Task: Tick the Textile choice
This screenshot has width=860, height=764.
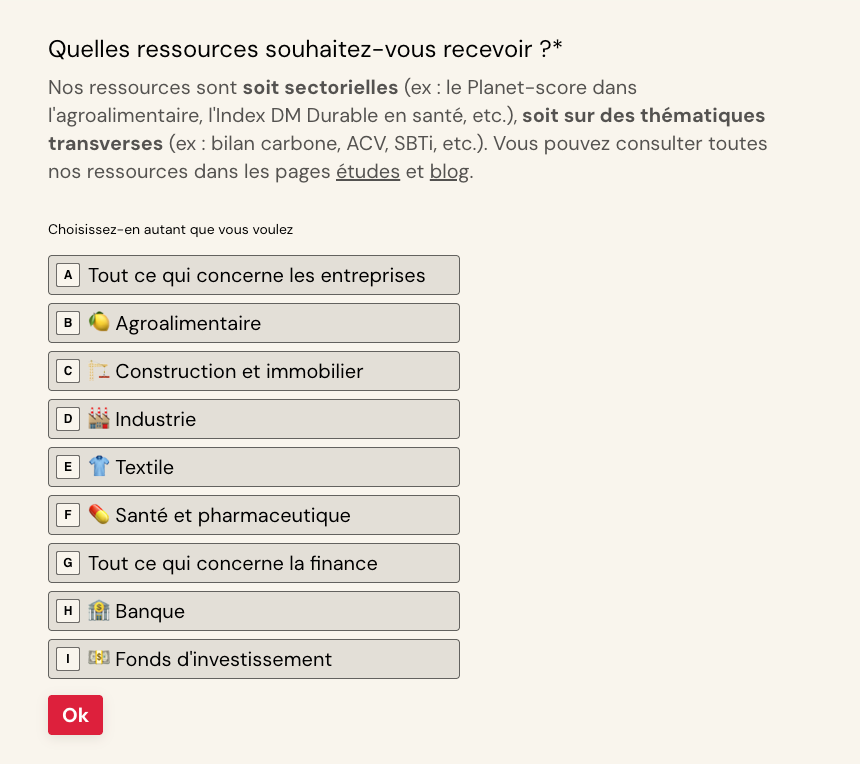Action: (x=254, y=467)
